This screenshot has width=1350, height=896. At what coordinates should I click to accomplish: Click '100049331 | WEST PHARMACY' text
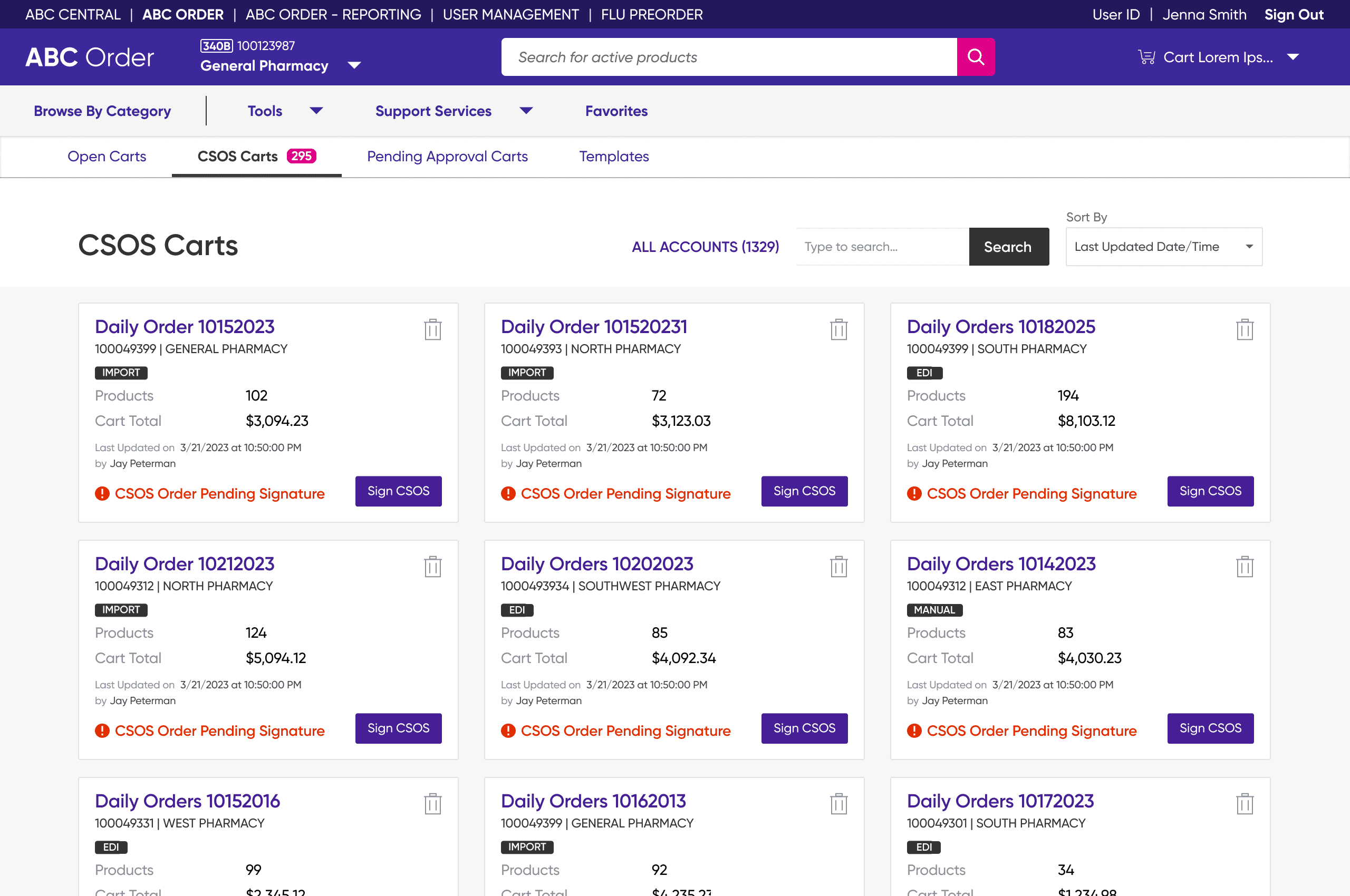coord(179,823)
